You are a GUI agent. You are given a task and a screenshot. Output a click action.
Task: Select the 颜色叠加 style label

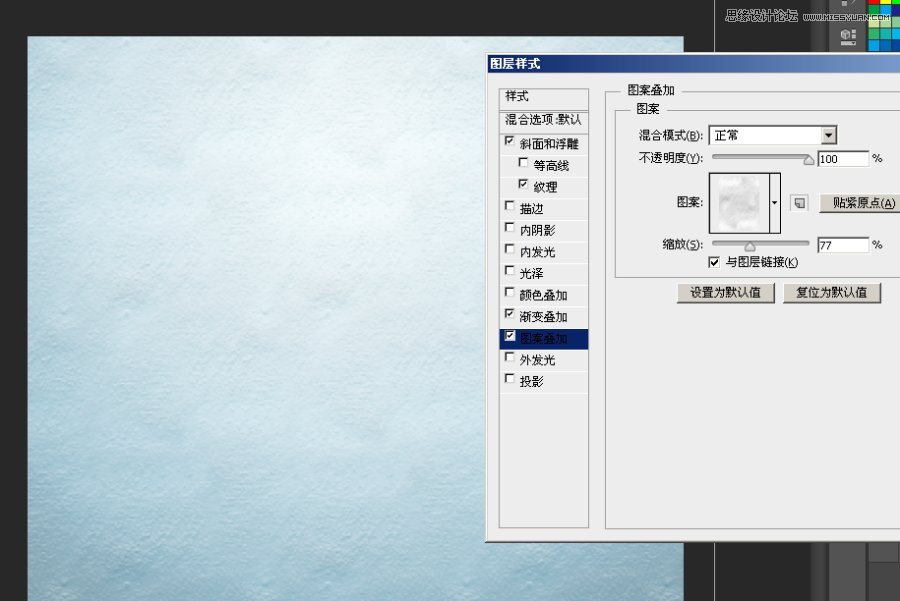(544, 296)
